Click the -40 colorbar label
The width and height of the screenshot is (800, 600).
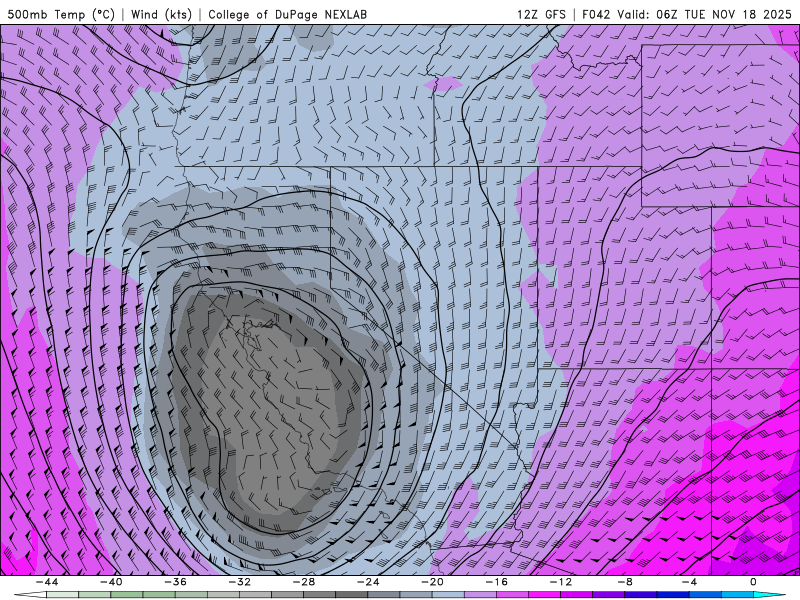tap(111, 582)
